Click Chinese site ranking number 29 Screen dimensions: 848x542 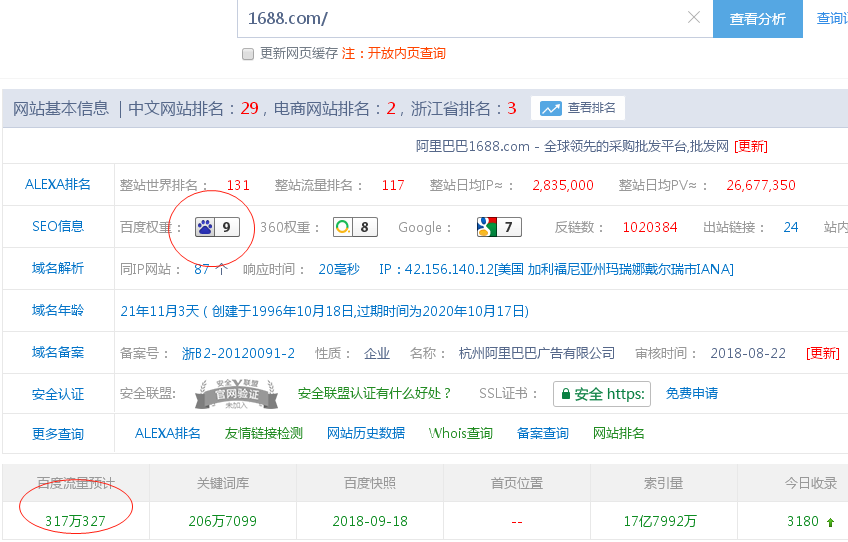249,108
